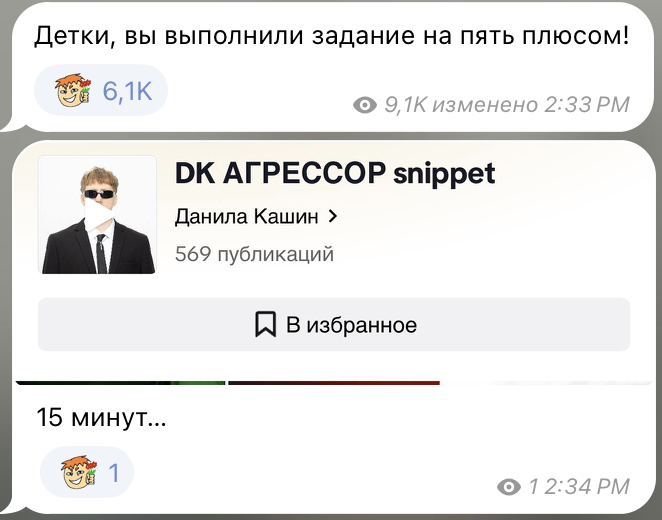This screenshot has height=520, width=662.
Task: Click the green segment of the color bar
Action: [121, 383]
